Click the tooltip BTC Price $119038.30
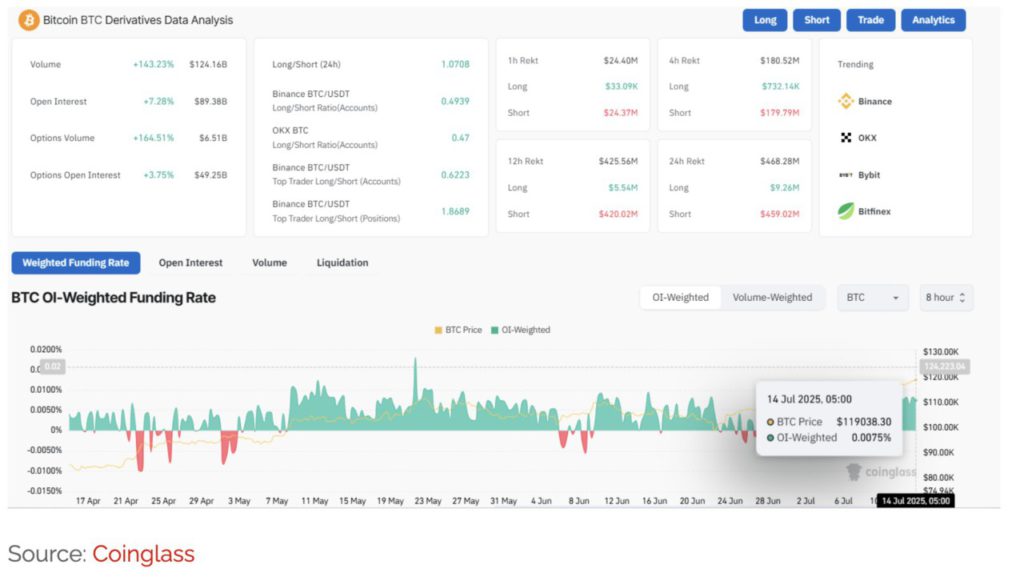Viewport: 1024px width, 577px height. 863,422
